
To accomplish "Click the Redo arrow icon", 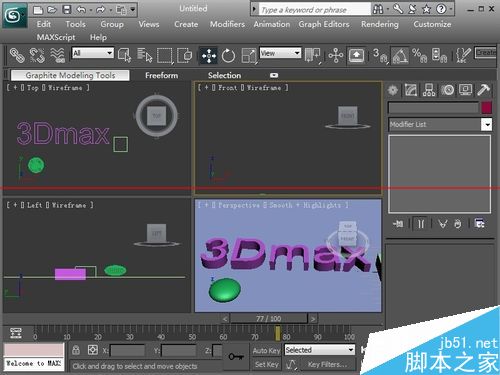I will 100,10.
